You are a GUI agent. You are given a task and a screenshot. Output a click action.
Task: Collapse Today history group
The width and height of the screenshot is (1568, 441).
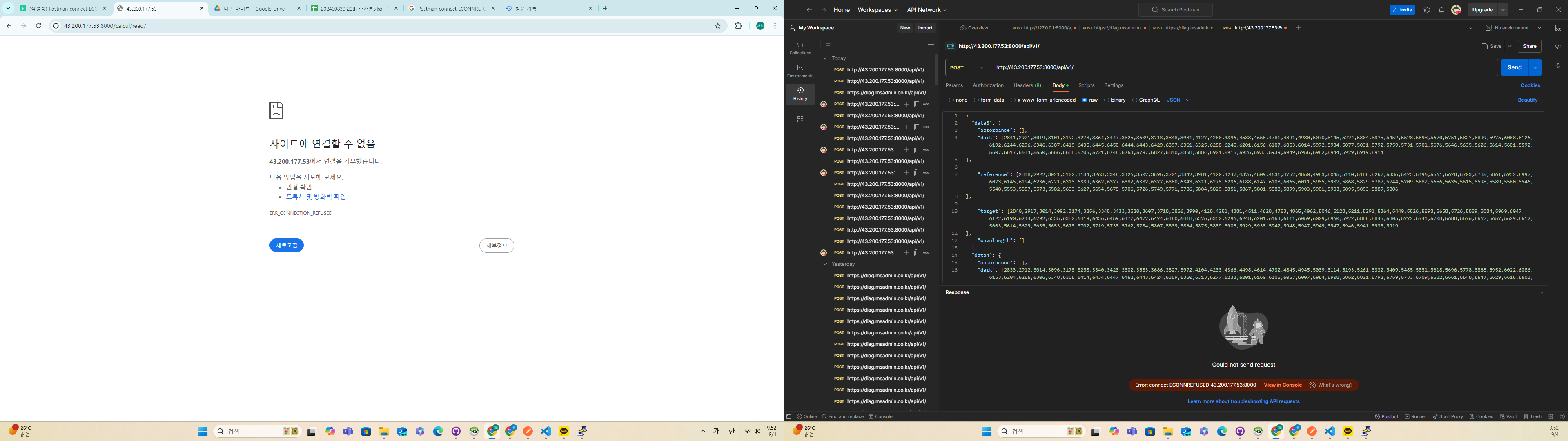[x=825, y=58]
